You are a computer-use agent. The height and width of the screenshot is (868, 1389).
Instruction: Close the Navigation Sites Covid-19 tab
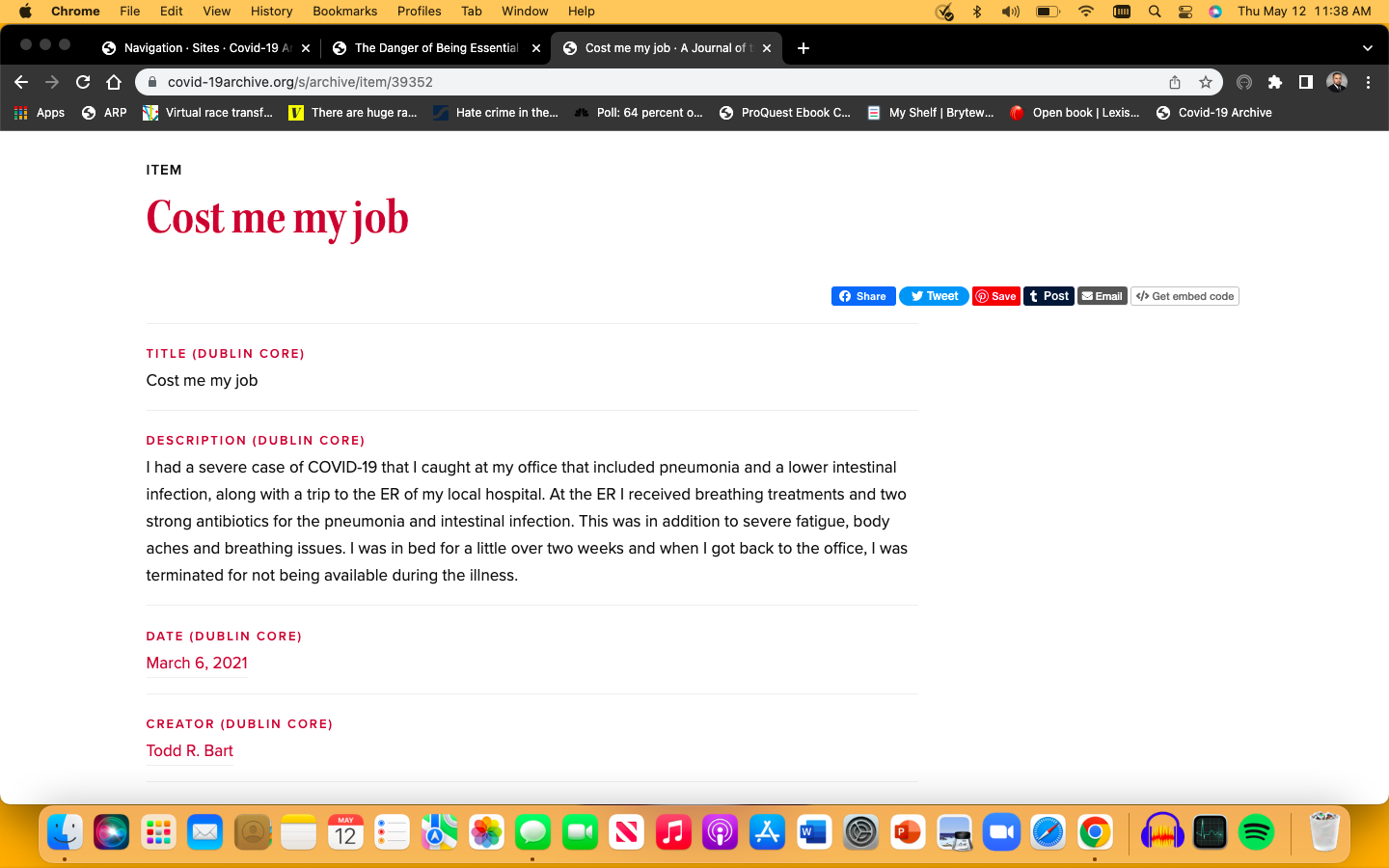(x=306, y=48)
